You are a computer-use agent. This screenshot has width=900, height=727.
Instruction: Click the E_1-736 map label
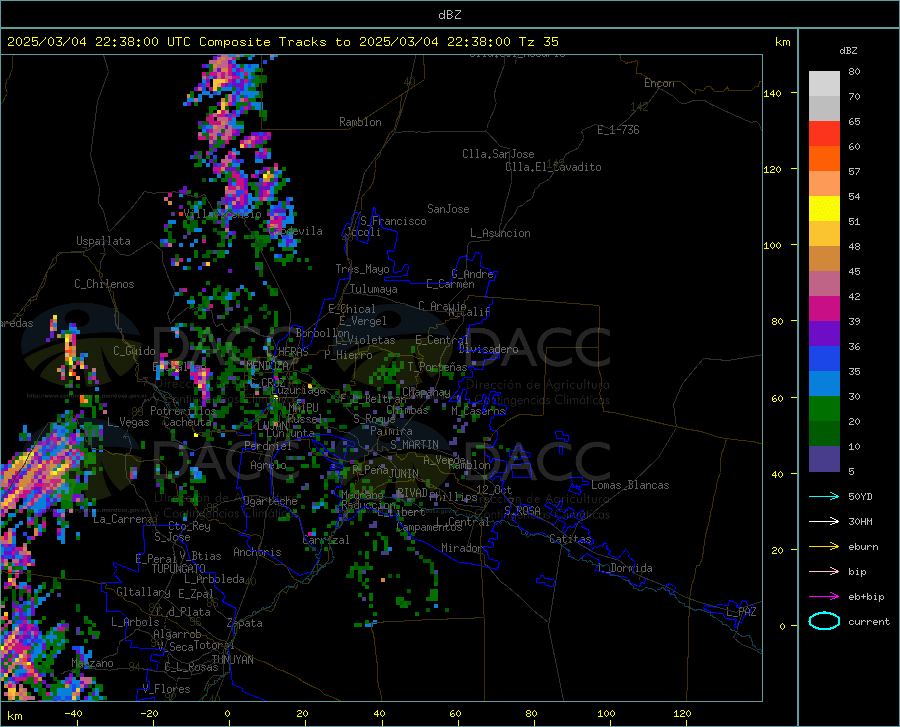(618, 130)
